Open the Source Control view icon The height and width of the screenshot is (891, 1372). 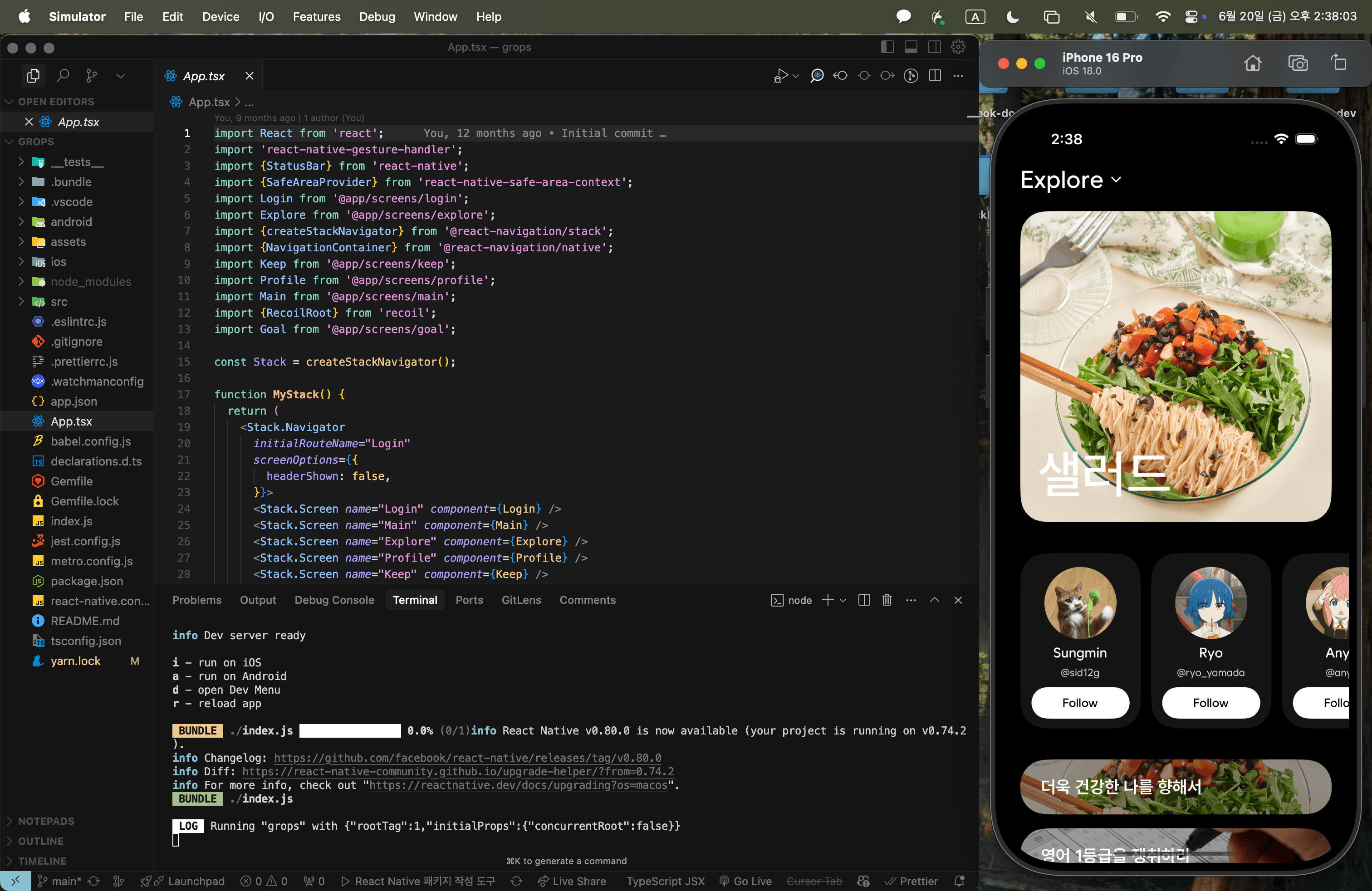tap(91, 75)
